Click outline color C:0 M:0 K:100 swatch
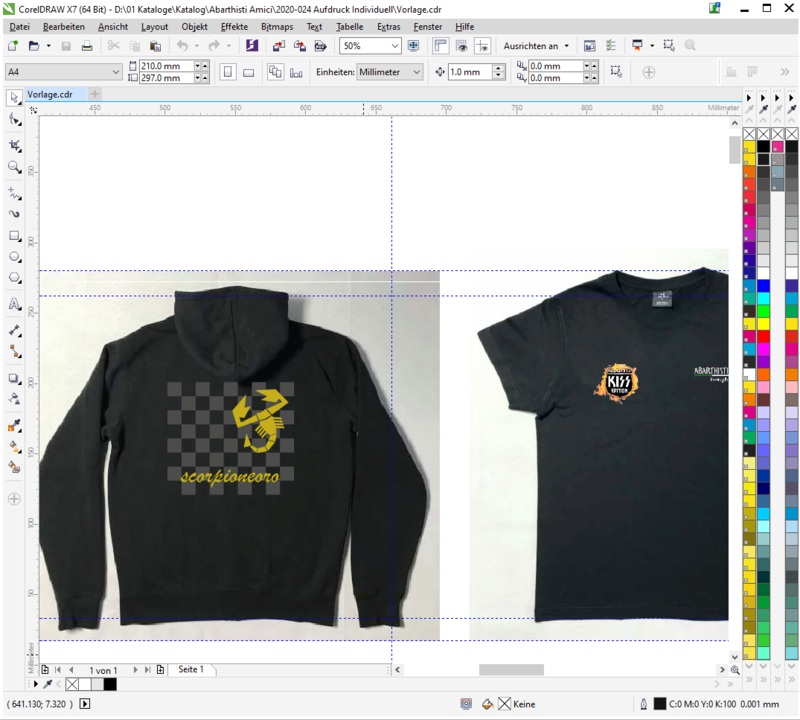The width and height of the screenshot is (800, 720). [x=660, y=704]
